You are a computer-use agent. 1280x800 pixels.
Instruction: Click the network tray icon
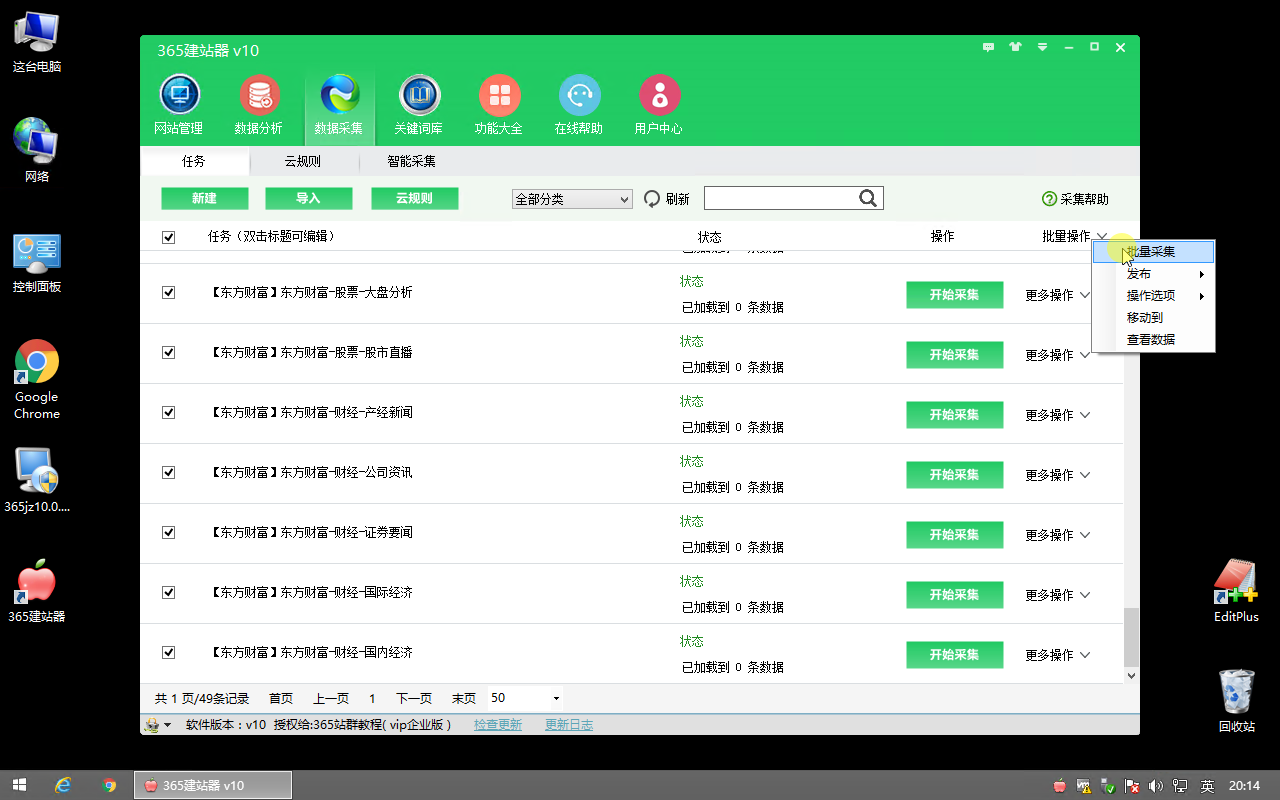[1181, 786]
